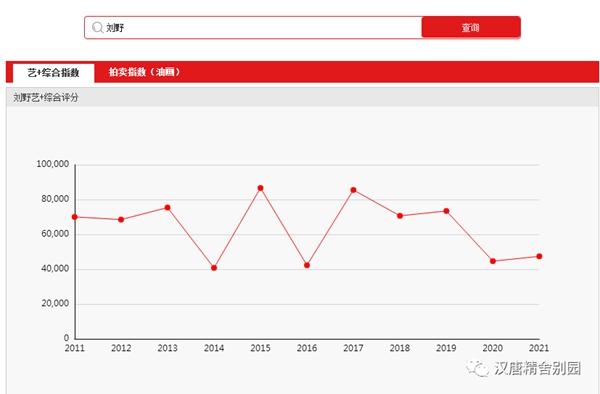
Task: Click the 2014 low data point
Action: click(x=214, y=268)
